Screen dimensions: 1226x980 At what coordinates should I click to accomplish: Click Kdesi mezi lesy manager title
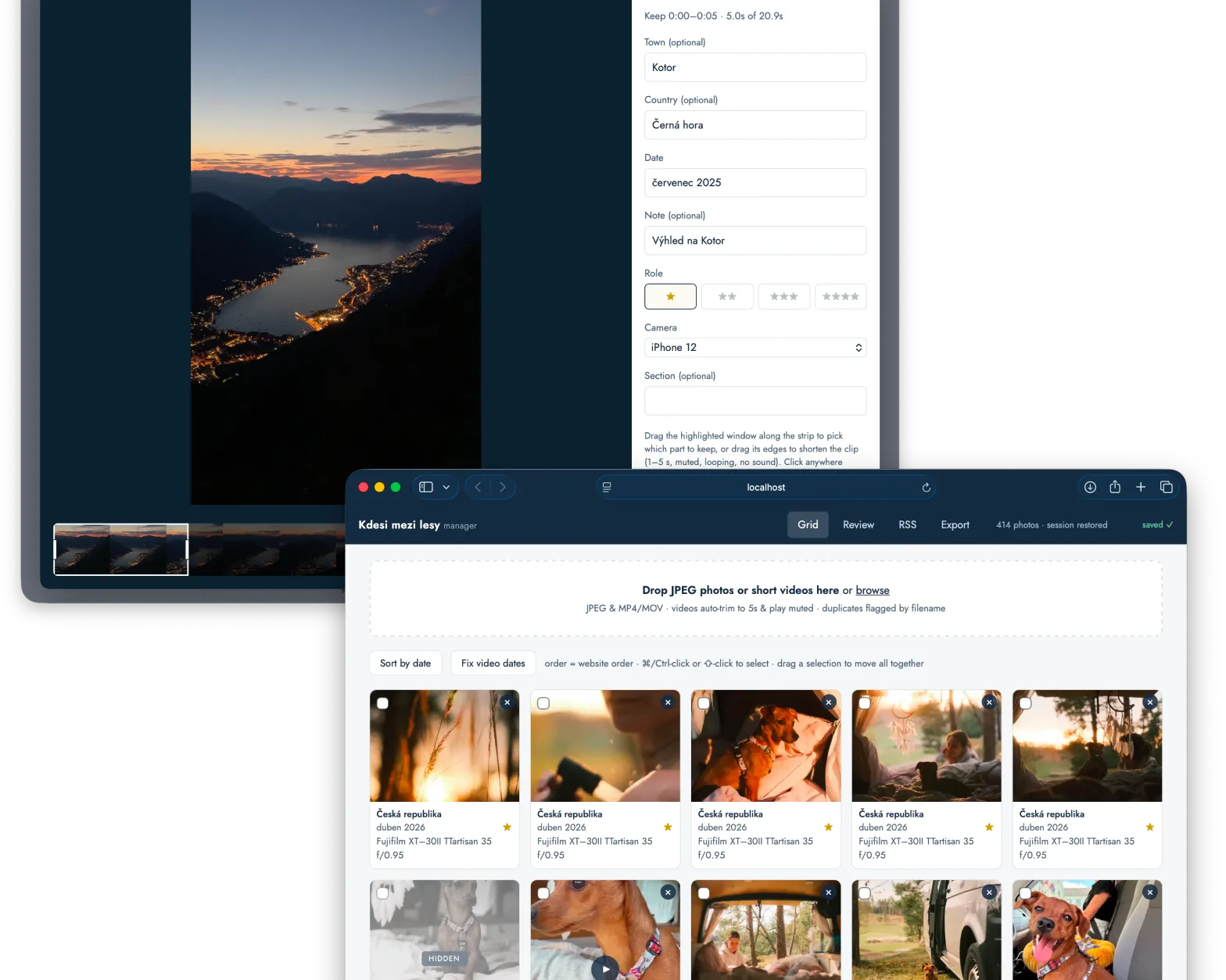point(418,525)
